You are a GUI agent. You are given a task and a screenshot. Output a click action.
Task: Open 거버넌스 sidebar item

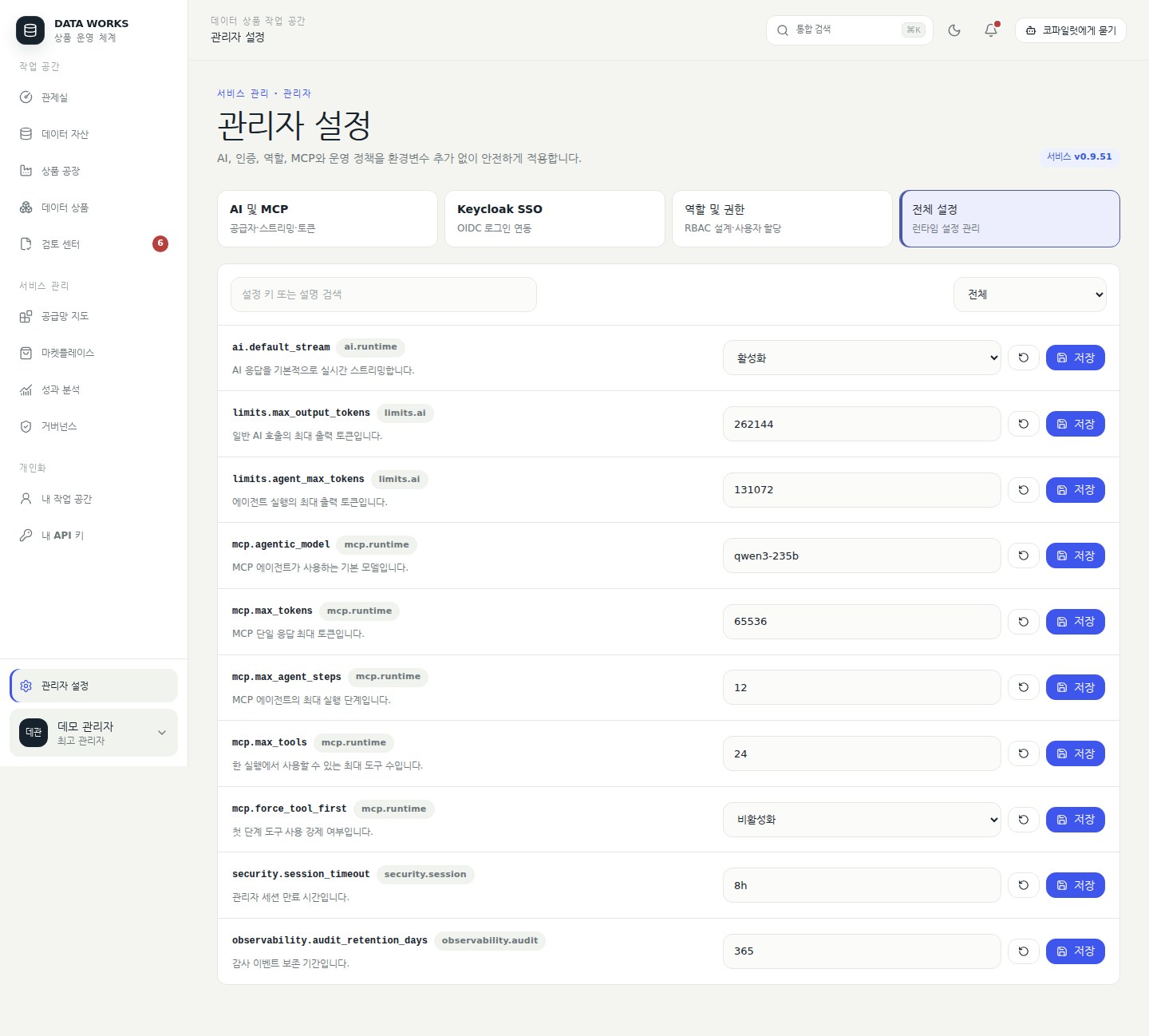93,426
